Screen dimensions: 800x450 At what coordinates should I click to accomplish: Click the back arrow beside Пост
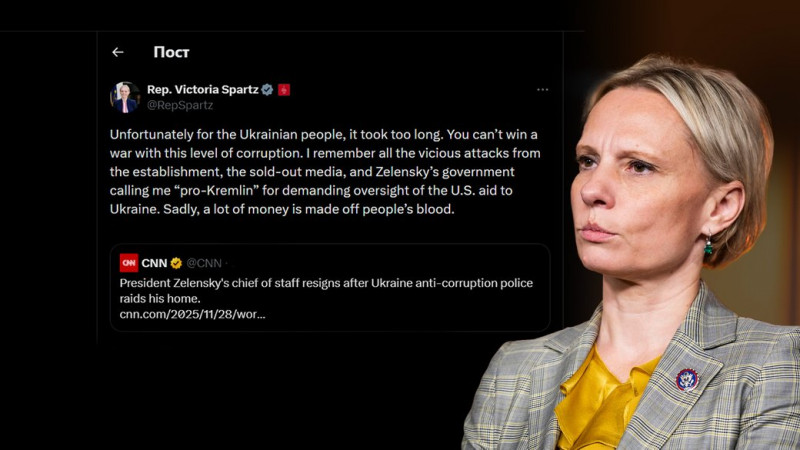[118, 52]
